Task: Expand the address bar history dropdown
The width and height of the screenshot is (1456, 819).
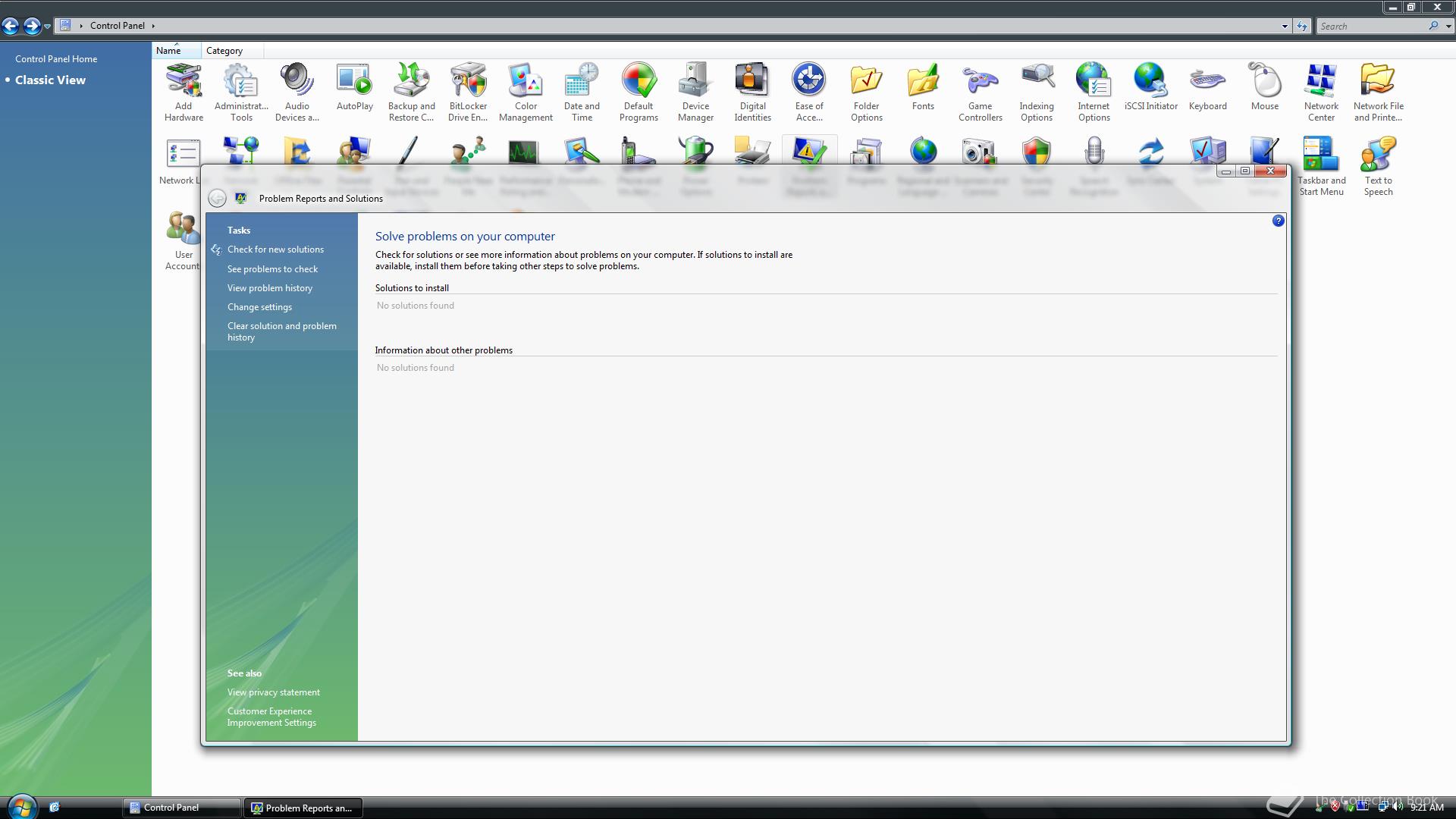Action: [1285, 26]
